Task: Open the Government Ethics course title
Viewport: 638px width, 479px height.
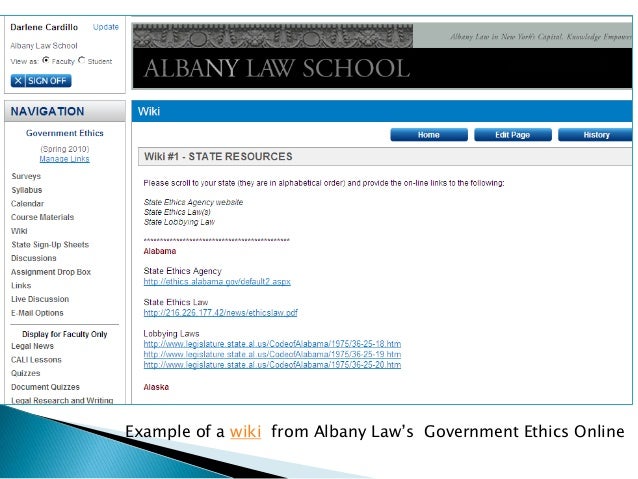Action: click(x=65, y=133)
